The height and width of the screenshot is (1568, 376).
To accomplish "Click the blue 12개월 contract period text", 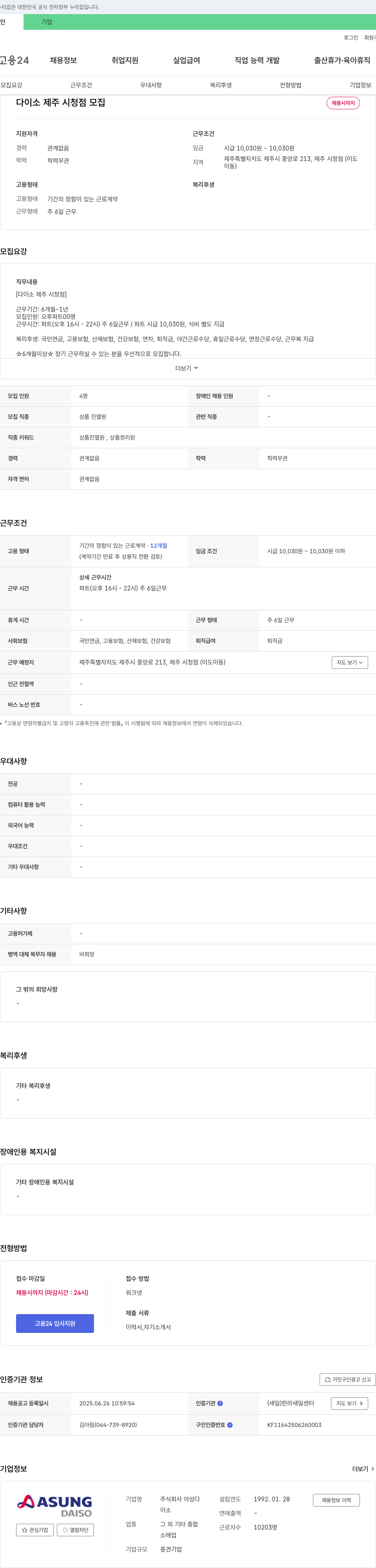I will (159, 546).
